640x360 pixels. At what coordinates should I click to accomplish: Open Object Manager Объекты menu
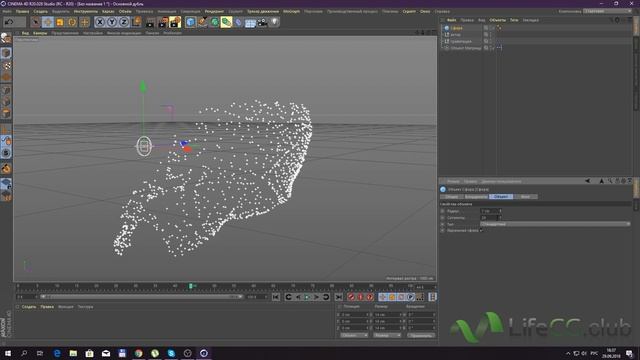[497, 20]
